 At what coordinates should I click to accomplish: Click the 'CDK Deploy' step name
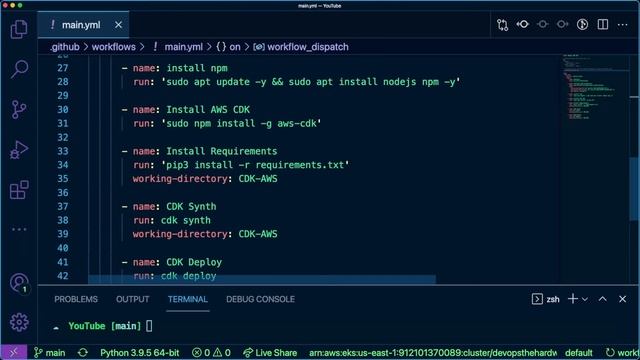194,262
